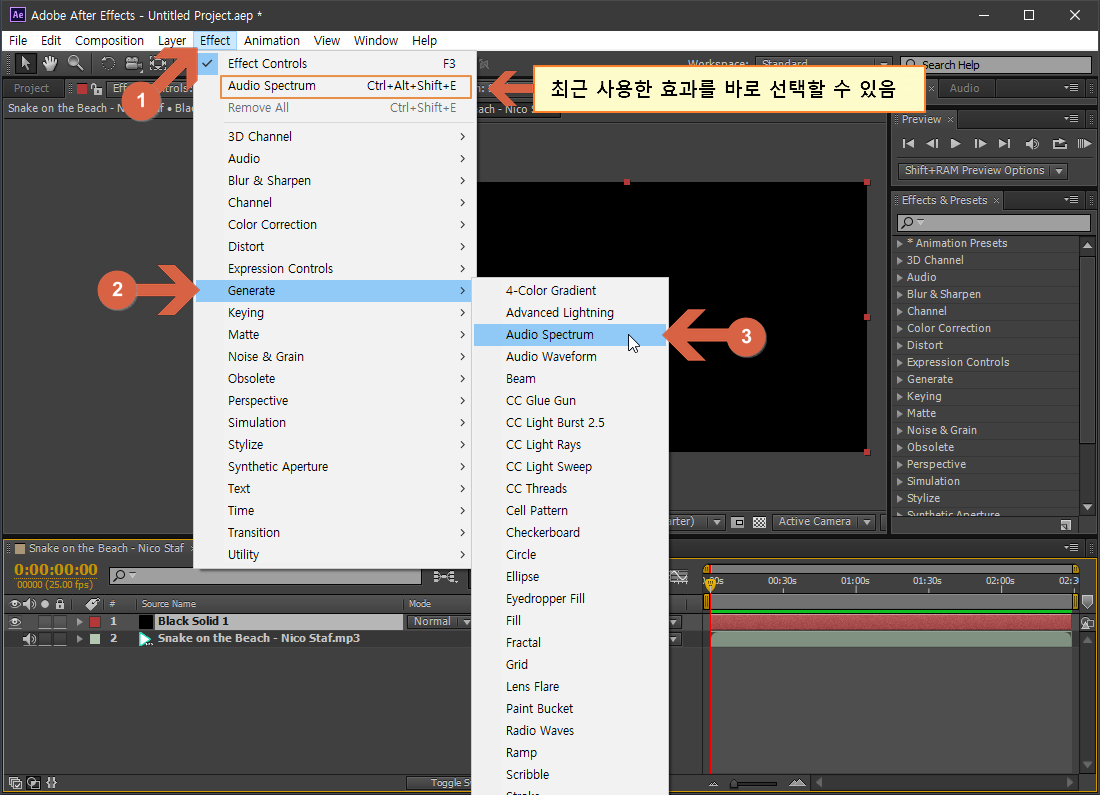Toggle solo for Black Solid 1 layer
This screenshot has height=795, width=1100.
click(x=44, y=622)
